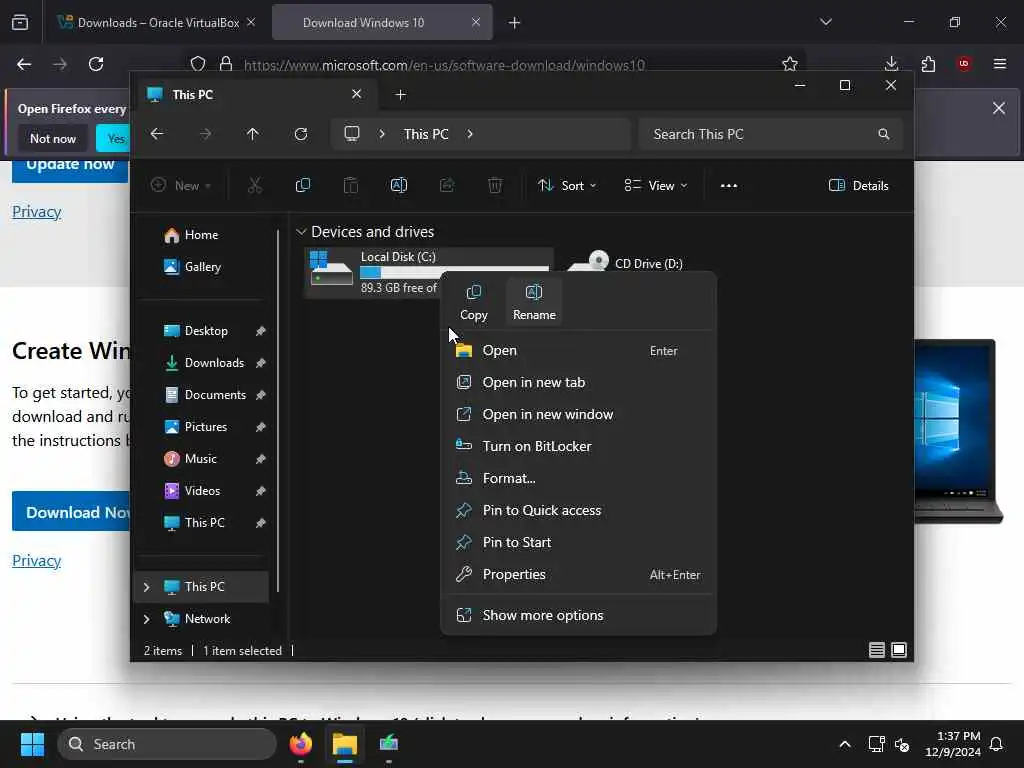Click Local Disk (C:) drive icon
This screenshot has height=768, width=1024.
click(331, 268)
